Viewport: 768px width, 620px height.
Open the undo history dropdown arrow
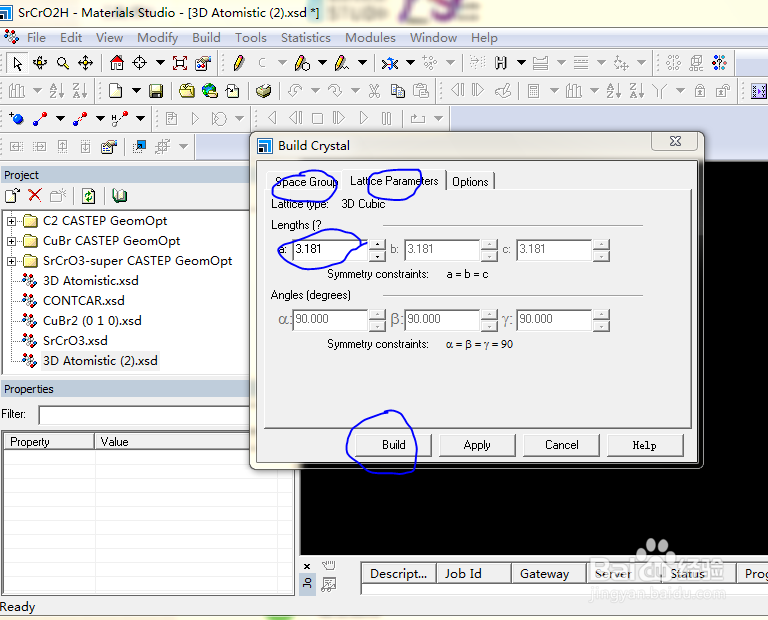pos(315,91)
